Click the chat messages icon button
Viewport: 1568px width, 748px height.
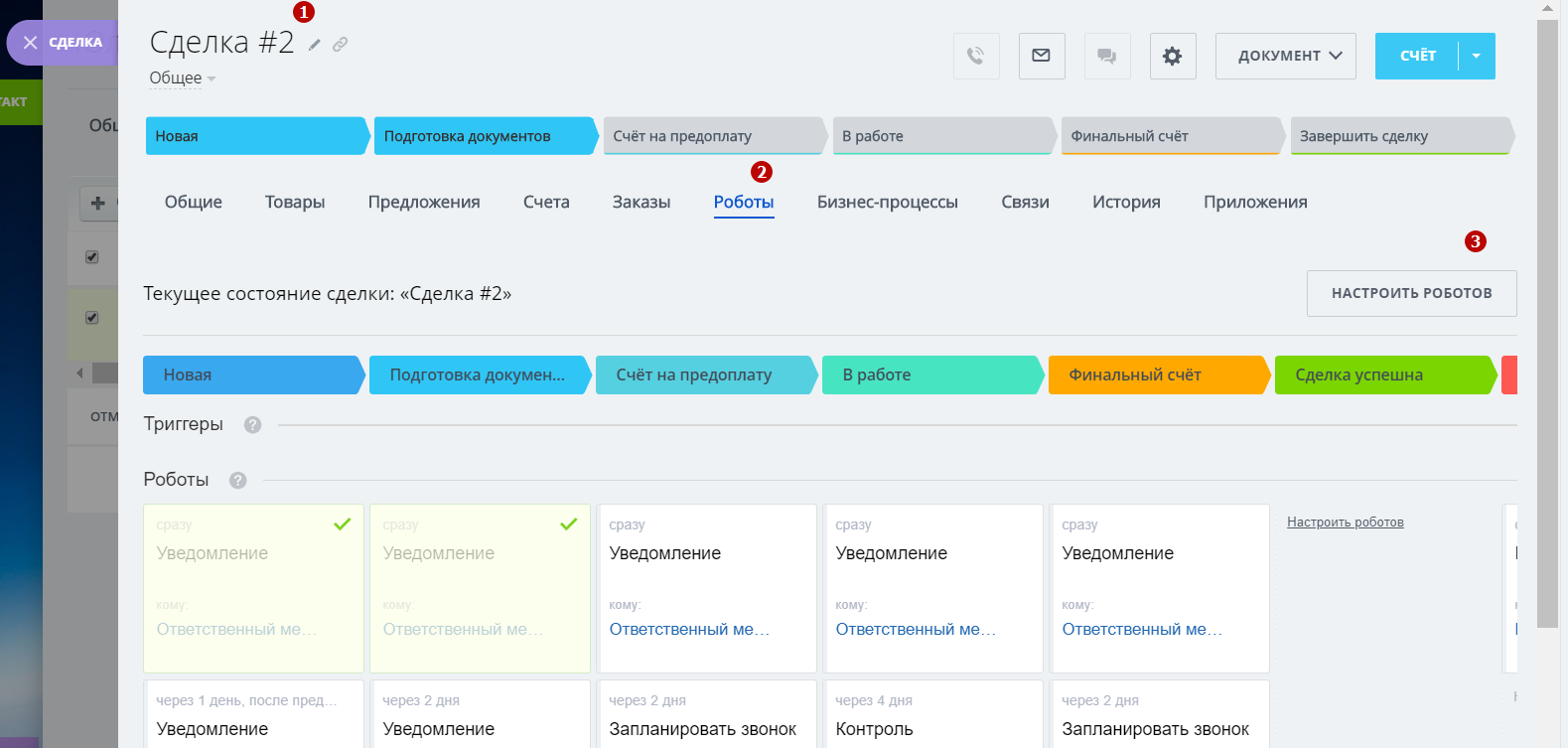point(1107,56)
